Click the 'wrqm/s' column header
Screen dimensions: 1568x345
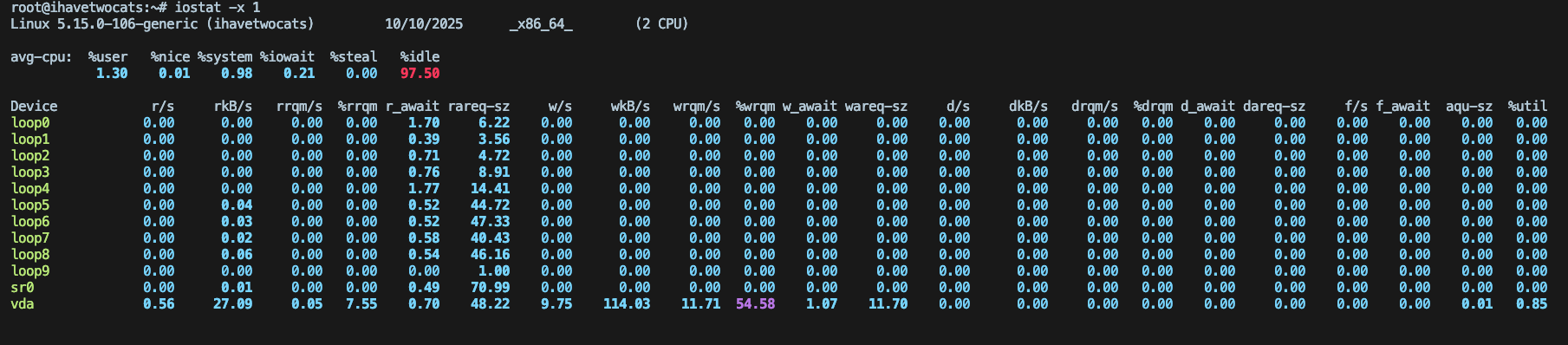tap(697, 107)
